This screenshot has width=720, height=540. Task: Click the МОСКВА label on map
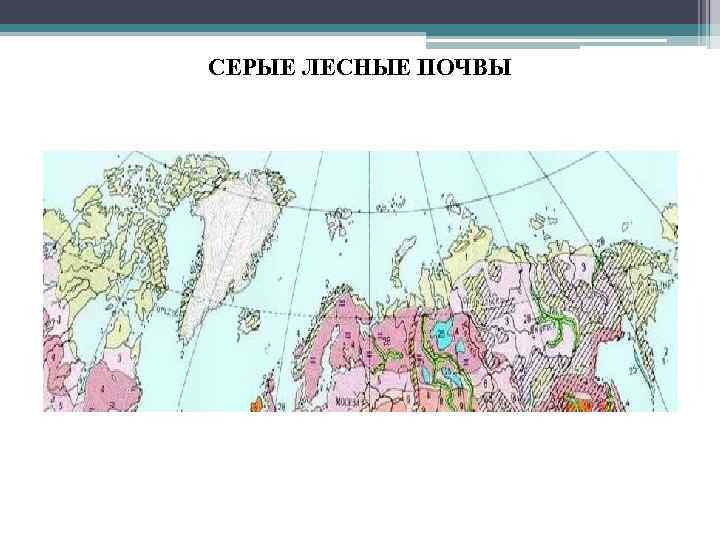pyautogui.click(x=350, y=402)
